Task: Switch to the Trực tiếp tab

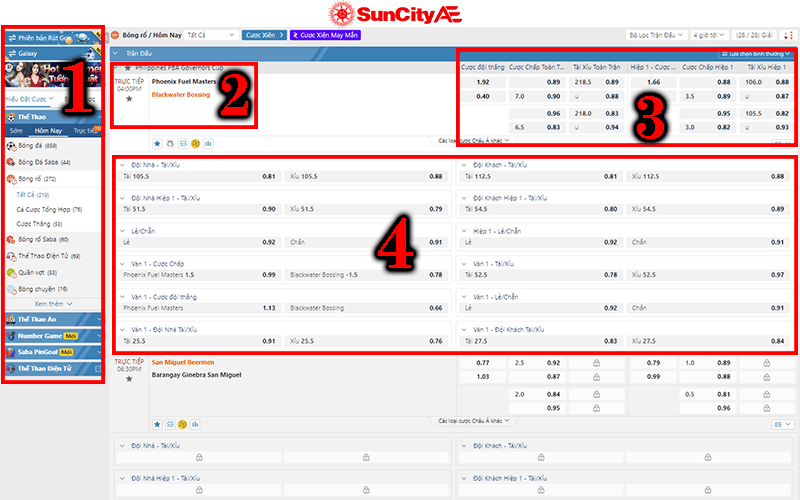Action: [x=84, y=131]
